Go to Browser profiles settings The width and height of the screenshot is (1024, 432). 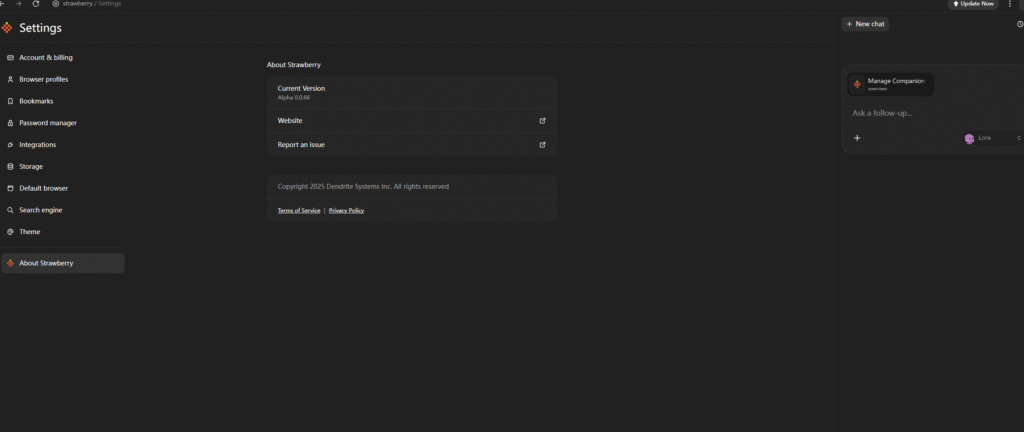tap(44, 79)
